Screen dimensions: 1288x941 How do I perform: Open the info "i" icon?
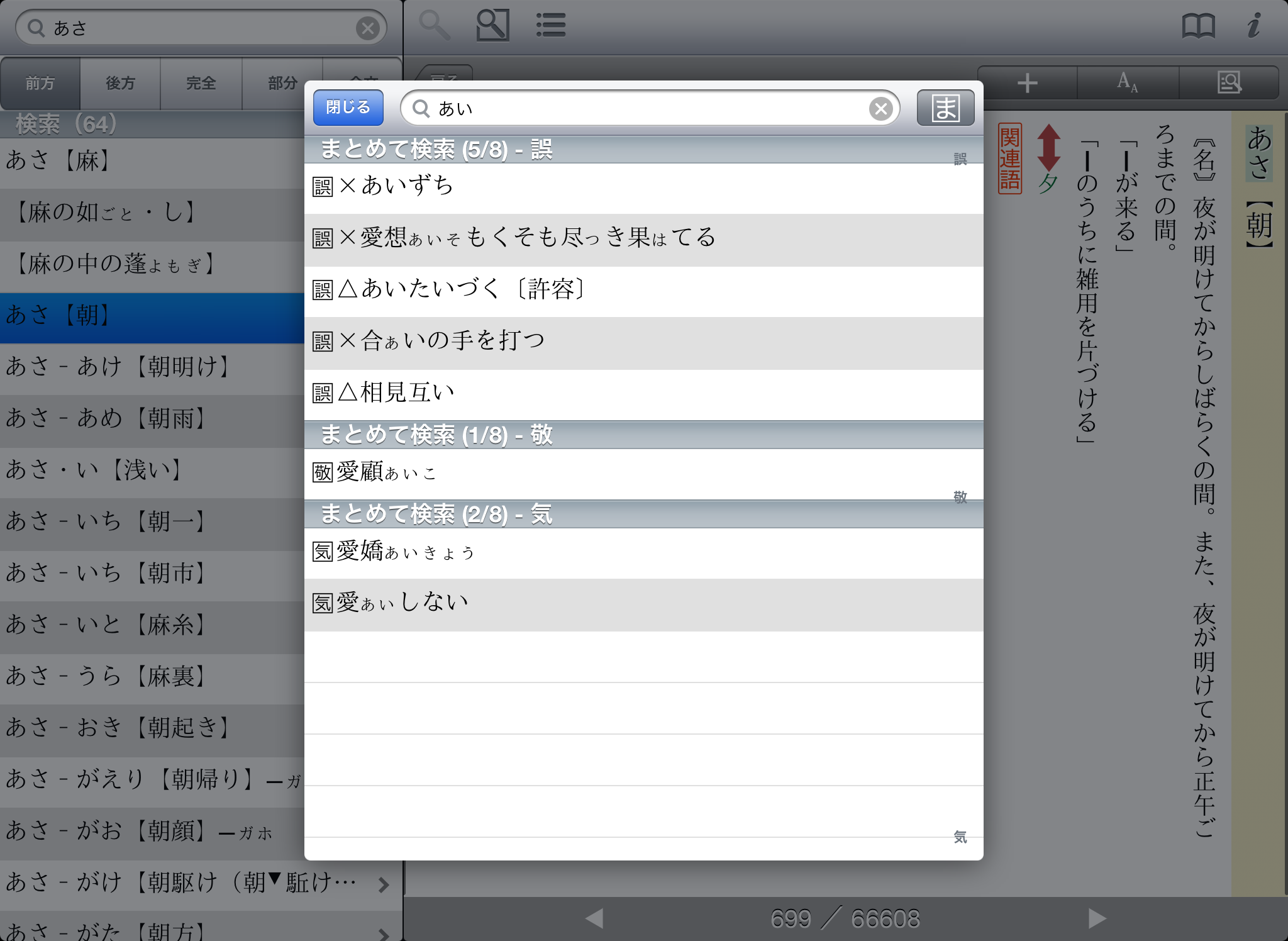click(x=1254, y=26)
